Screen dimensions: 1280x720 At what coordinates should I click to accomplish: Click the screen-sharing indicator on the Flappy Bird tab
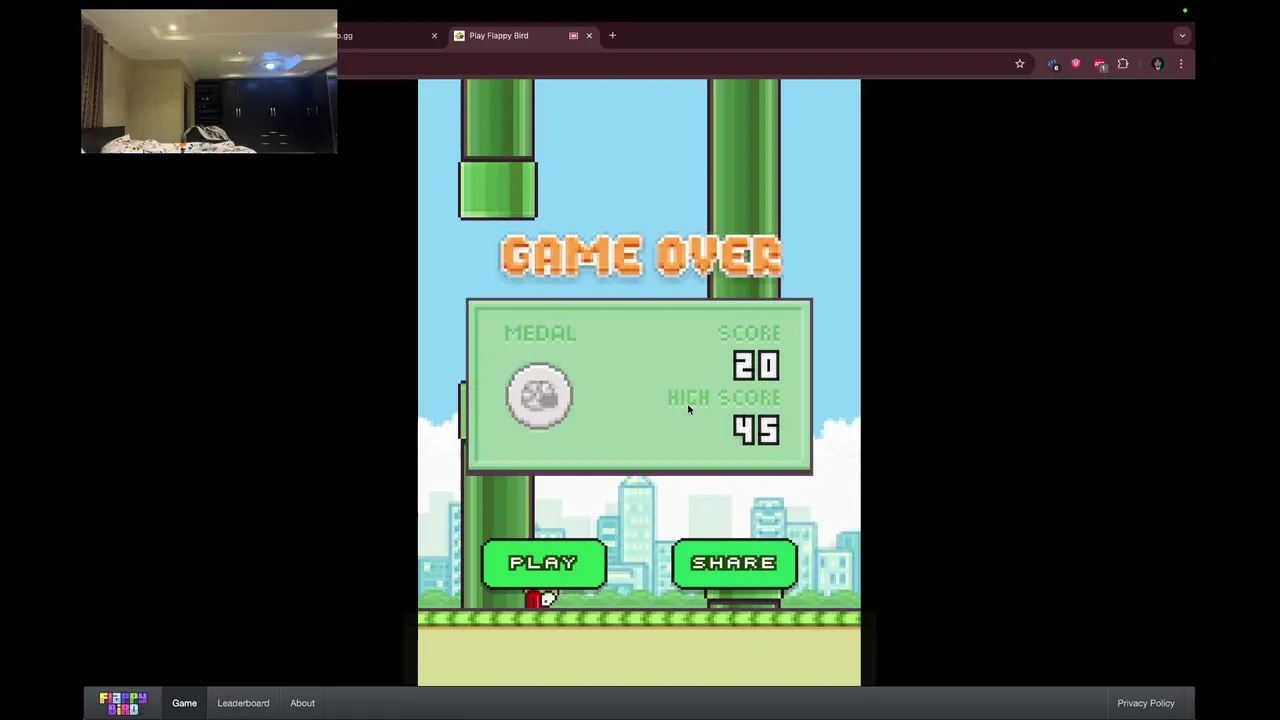573,36
